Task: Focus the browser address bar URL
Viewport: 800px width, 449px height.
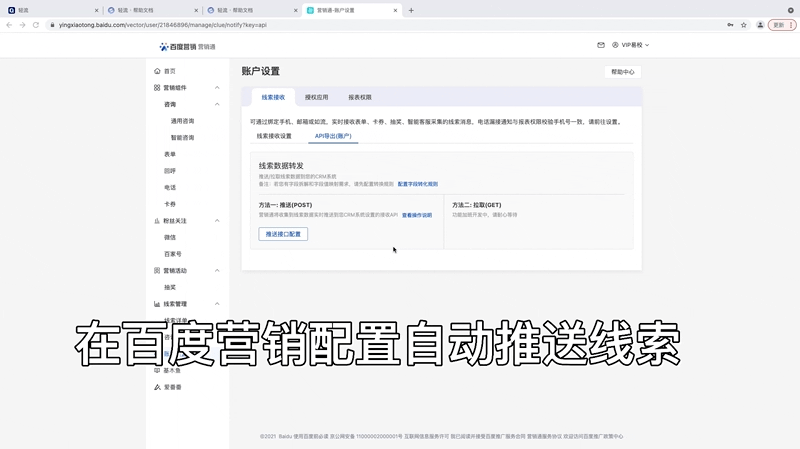Action: tap(163, 24)
